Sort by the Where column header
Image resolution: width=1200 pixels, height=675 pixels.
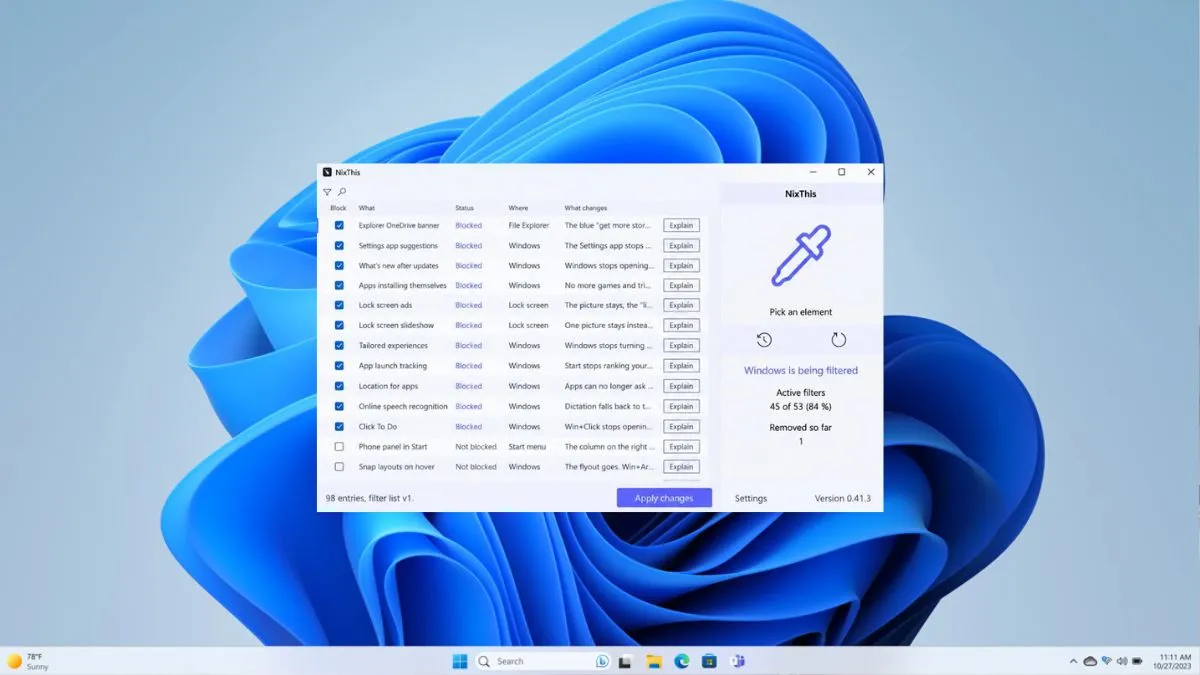tap(518, 208)
